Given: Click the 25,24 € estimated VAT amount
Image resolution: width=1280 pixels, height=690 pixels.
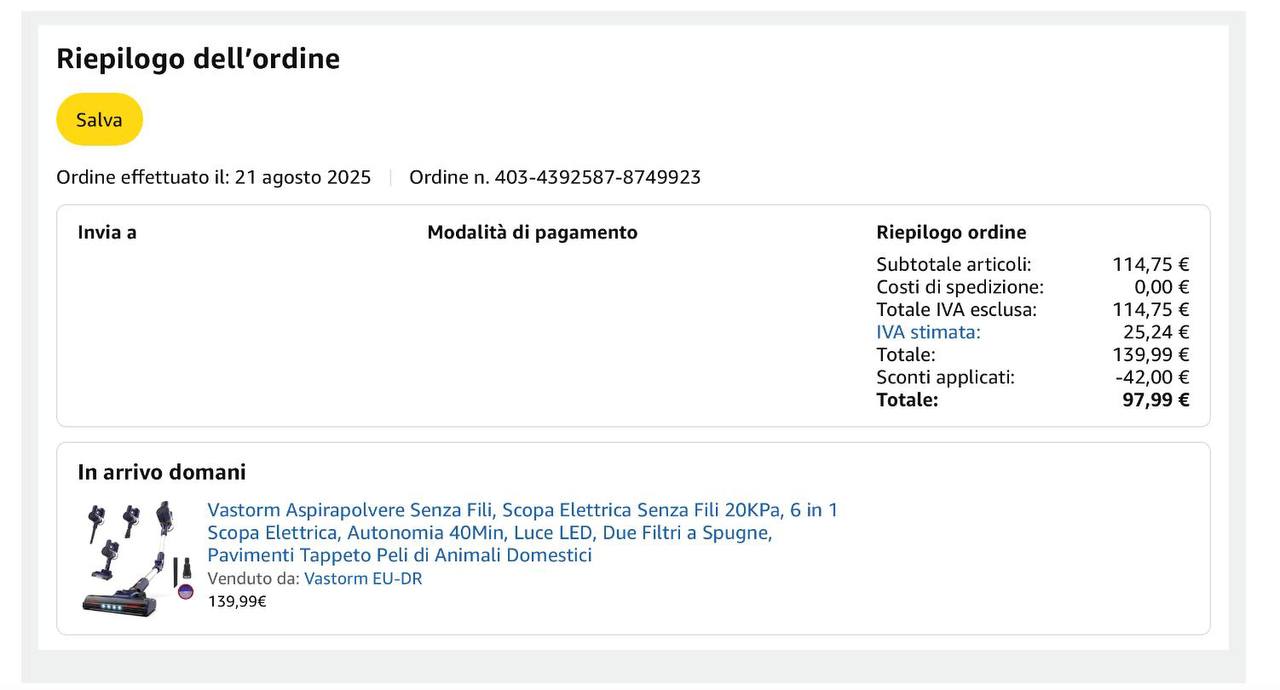Looking at the screenshot, I should 1155,332.
